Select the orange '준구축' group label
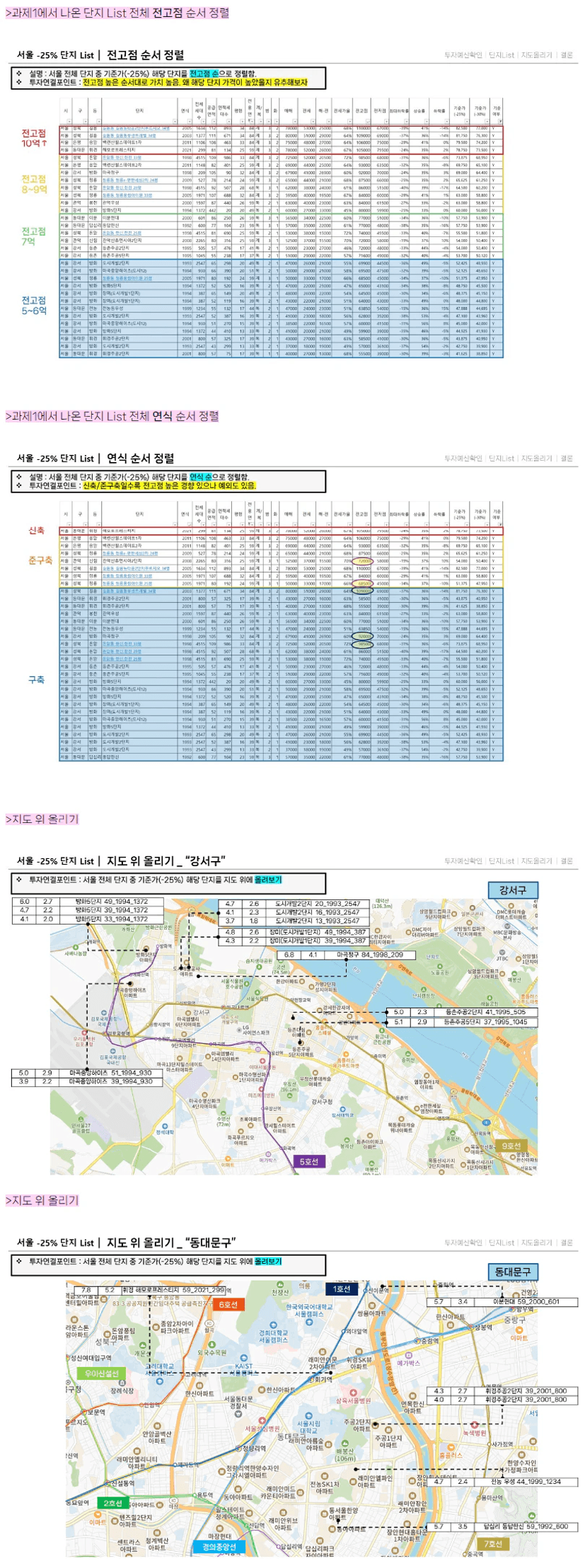This screenshot has width=585, height=1568. pyautogui.click(x=40, y=560)
